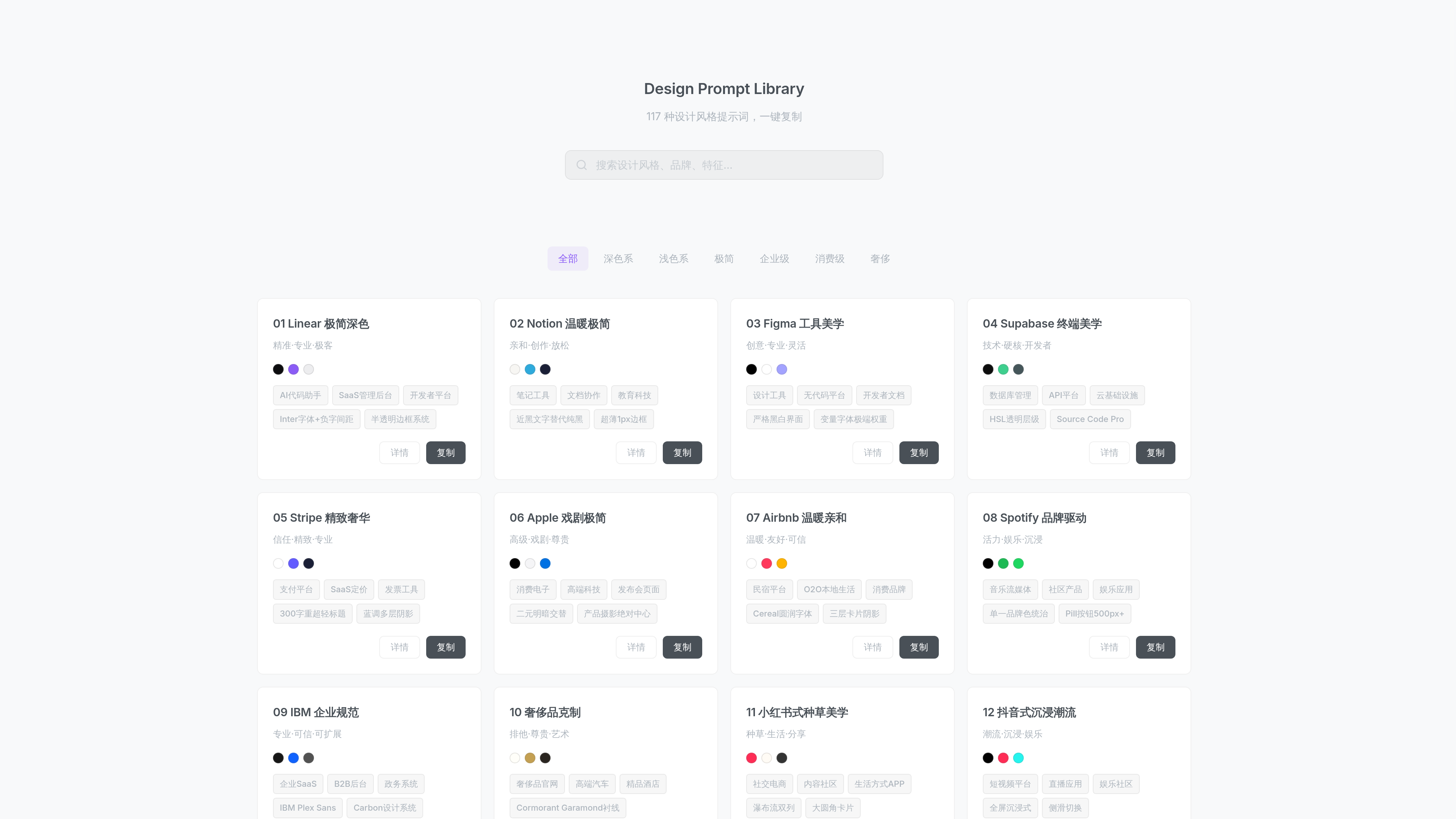Click the search magnifier icon
The image size is (1456, 819).
[x=581, y=165]
